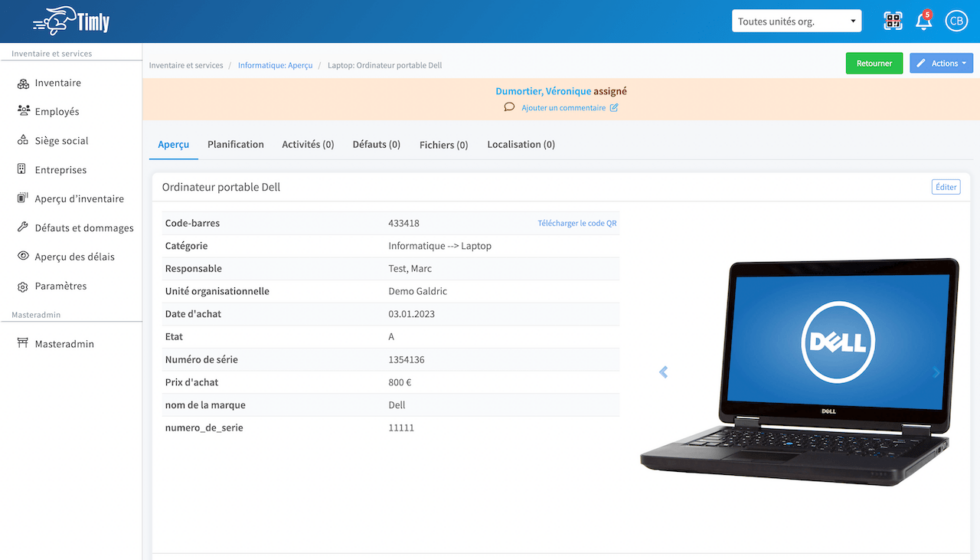This screenshot has width=980, height=560.
Task: Click the Télécharger le code QR link
Action: (x=577, y=223)
